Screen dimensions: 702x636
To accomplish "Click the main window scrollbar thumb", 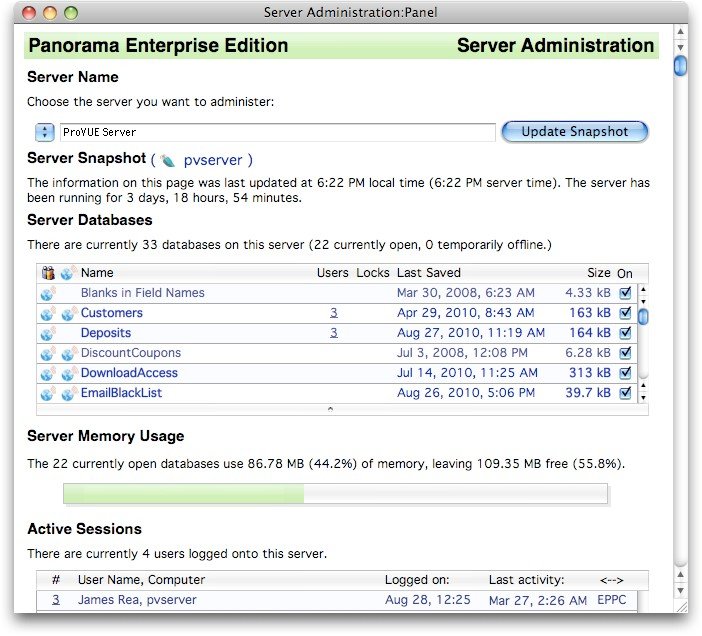I will click(x=680, y=65).
